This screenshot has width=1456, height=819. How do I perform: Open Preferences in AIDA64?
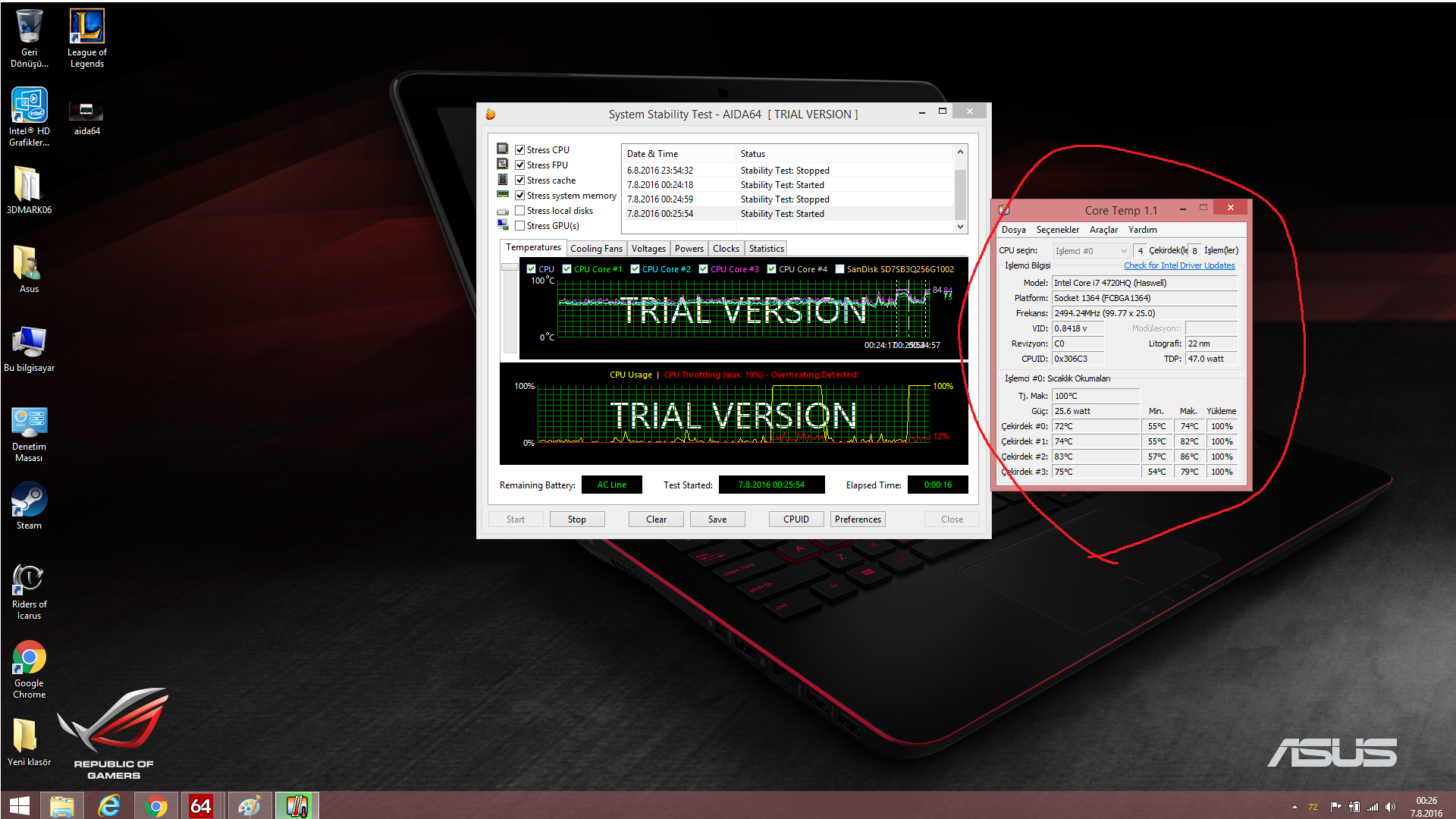point(858,519)
